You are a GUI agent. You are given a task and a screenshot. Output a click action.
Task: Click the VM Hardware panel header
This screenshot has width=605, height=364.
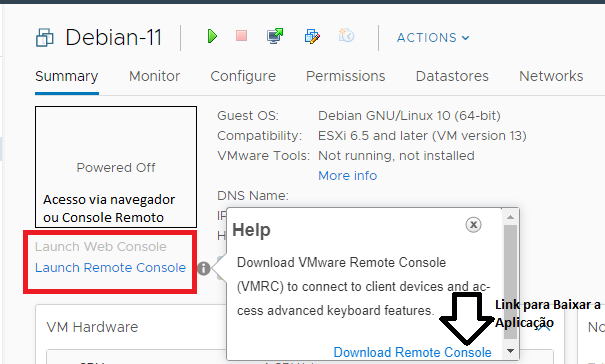tap(92, 327)
